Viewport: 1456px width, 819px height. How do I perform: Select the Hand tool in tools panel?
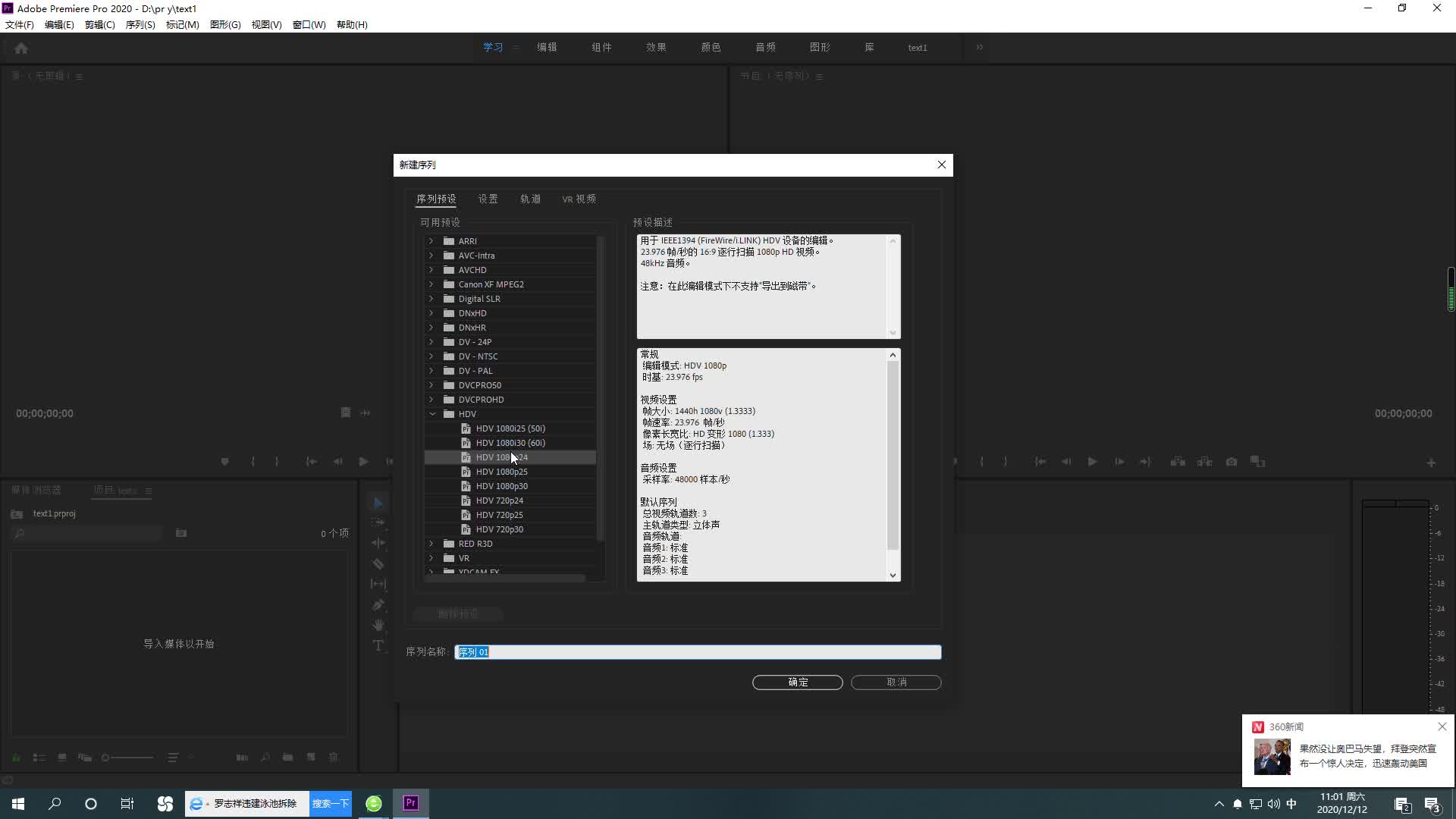378,625
